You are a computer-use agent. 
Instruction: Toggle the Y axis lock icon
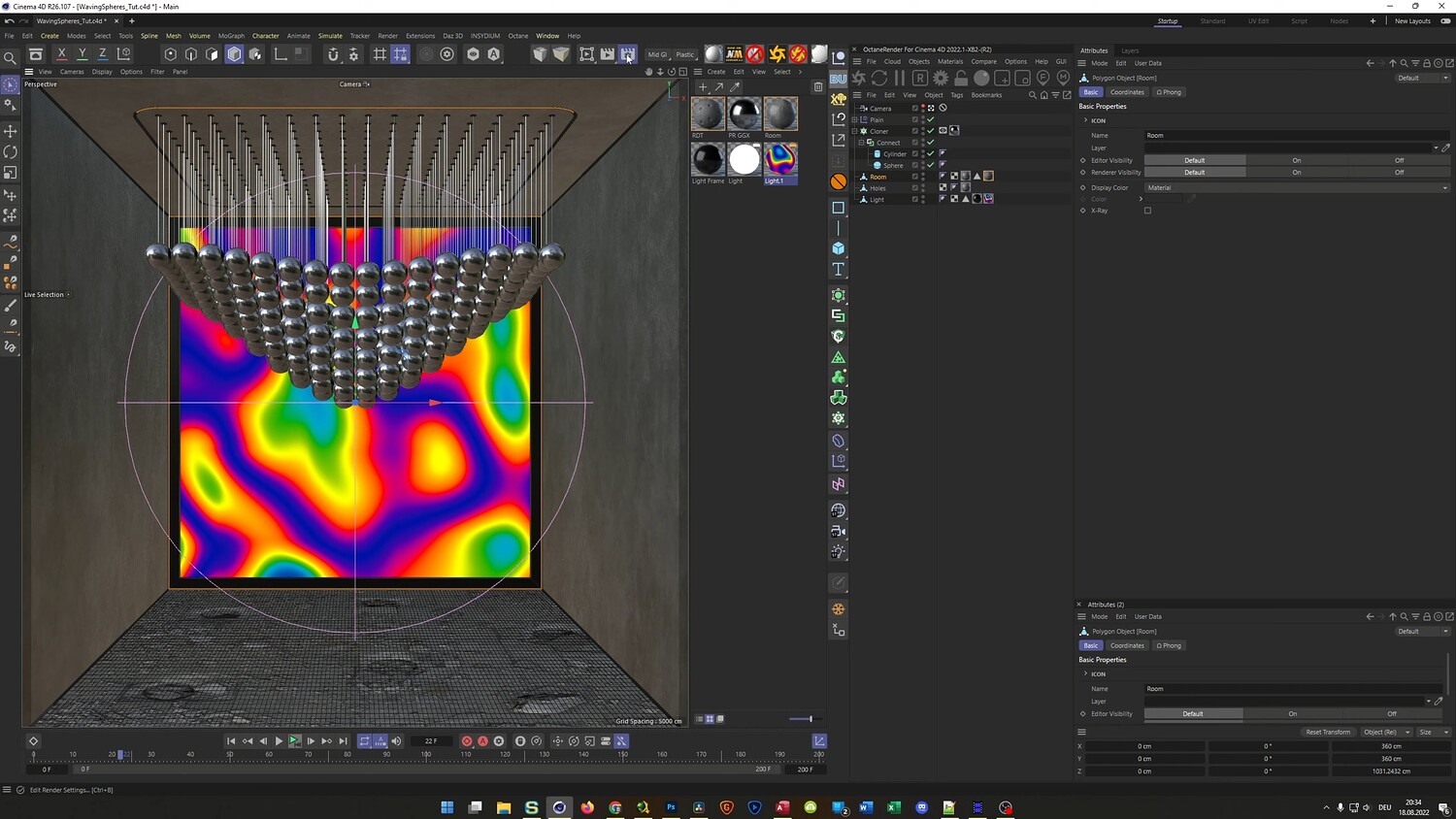[x=83, y=54]
